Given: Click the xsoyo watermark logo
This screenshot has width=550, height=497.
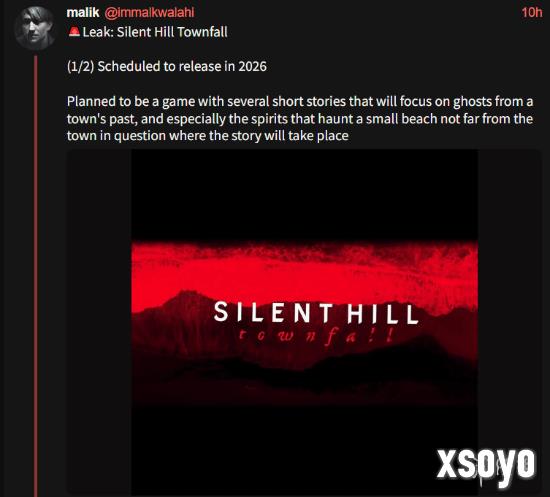Looking at the screenshot, I should tap(486, 466).
